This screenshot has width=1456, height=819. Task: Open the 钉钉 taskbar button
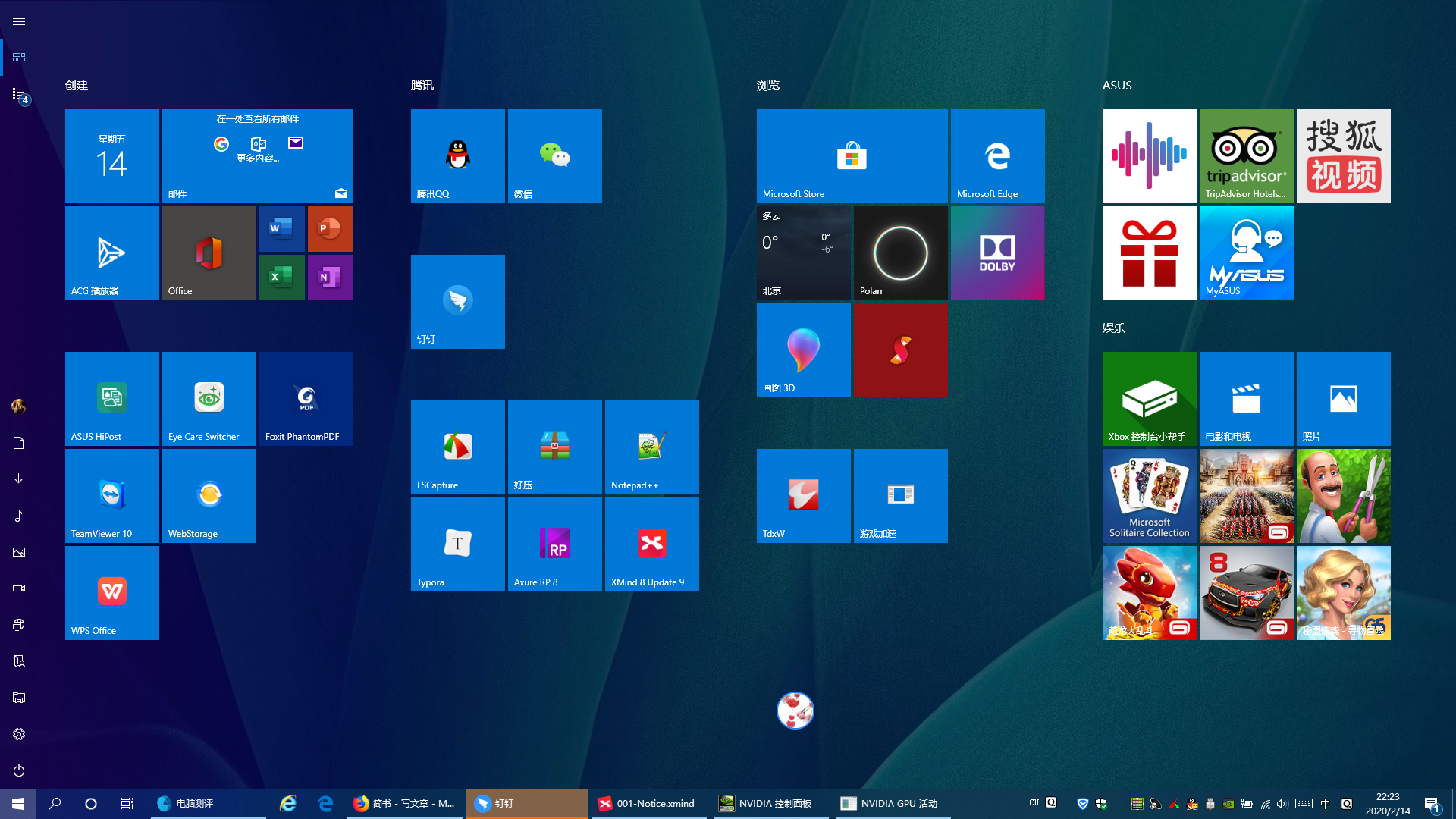point(526,804)
